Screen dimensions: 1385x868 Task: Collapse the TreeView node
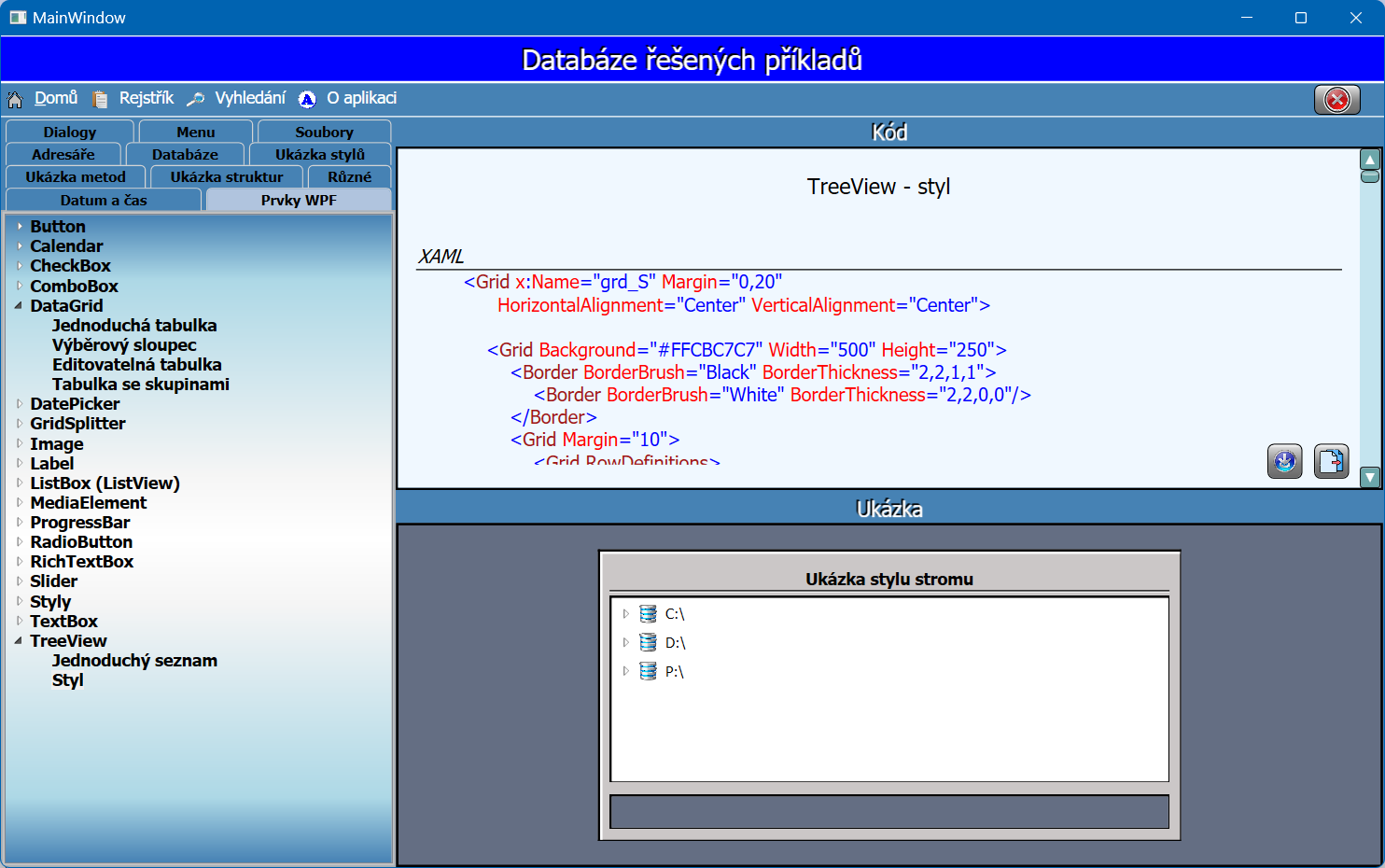[x=19, y=640]
